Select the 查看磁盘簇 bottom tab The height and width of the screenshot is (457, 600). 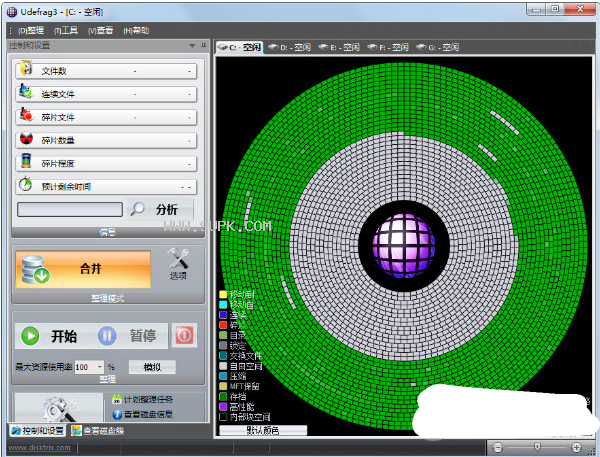tap(98, 431)
